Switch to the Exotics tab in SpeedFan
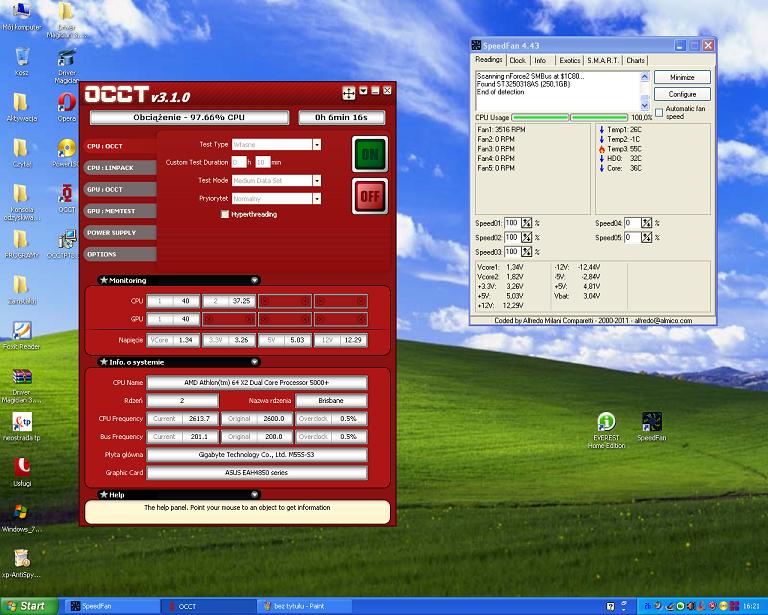Image resolution: width=768 pixels, height=615 pixels. tap(570, 60)
